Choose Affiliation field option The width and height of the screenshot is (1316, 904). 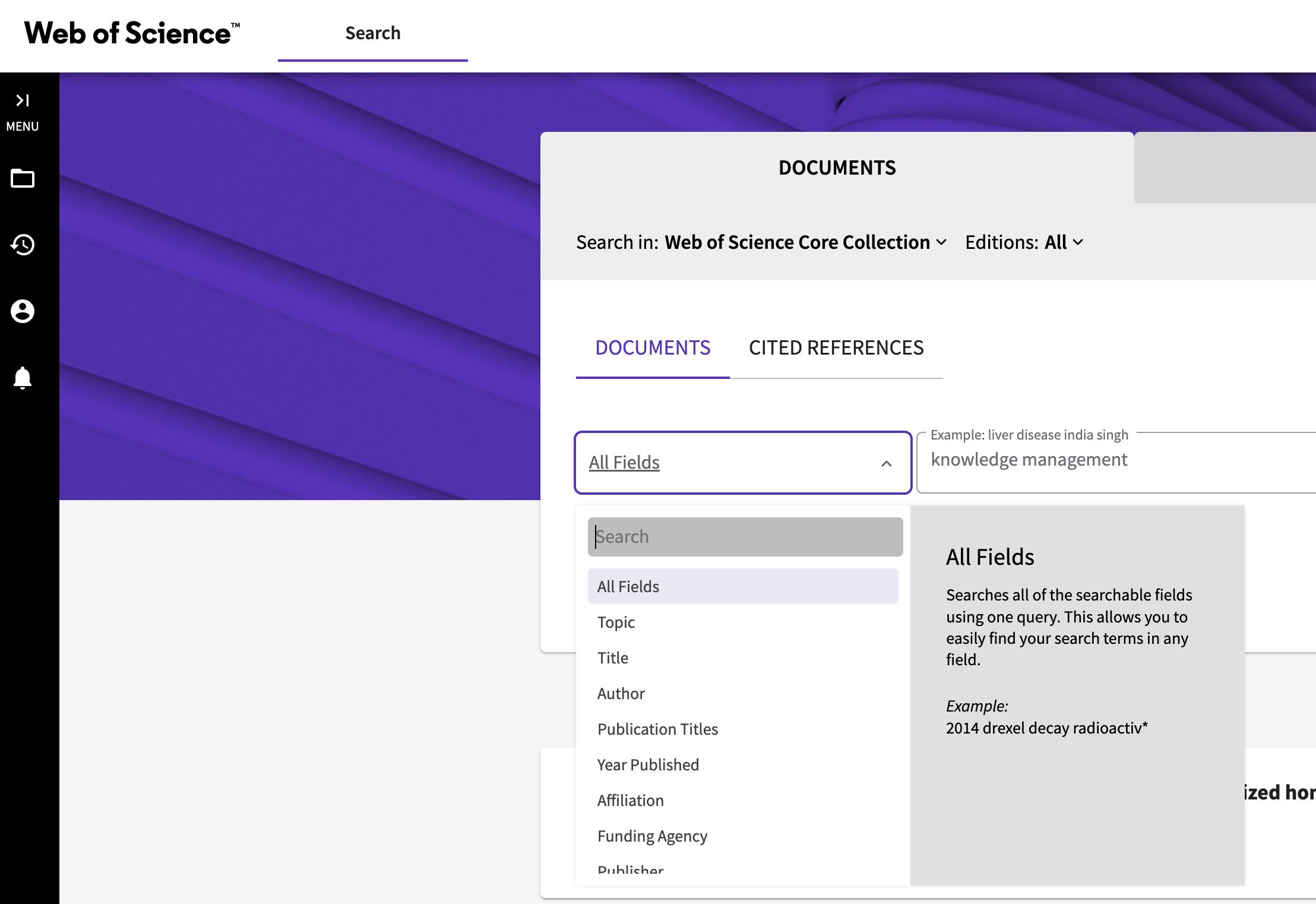743,800
